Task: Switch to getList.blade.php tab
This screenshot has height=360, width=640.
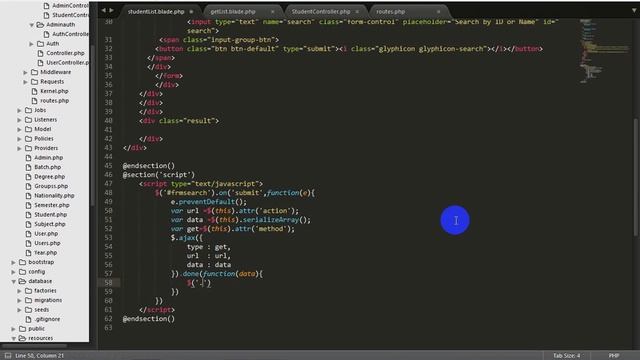Action: pyautogui.click(x=233, y=12)
